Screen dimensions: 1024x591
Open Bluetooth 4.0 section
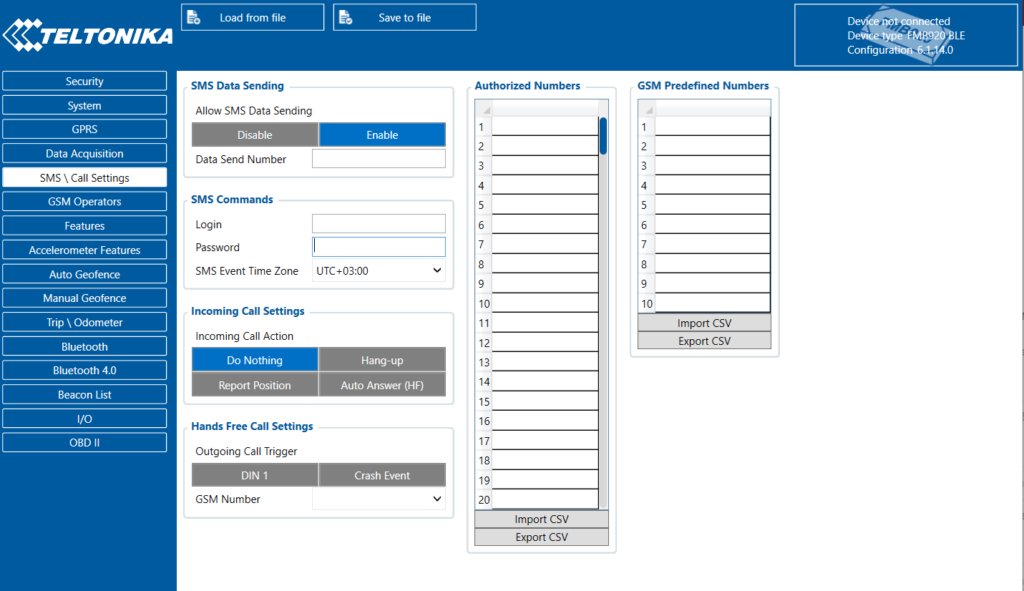point(84,370)
